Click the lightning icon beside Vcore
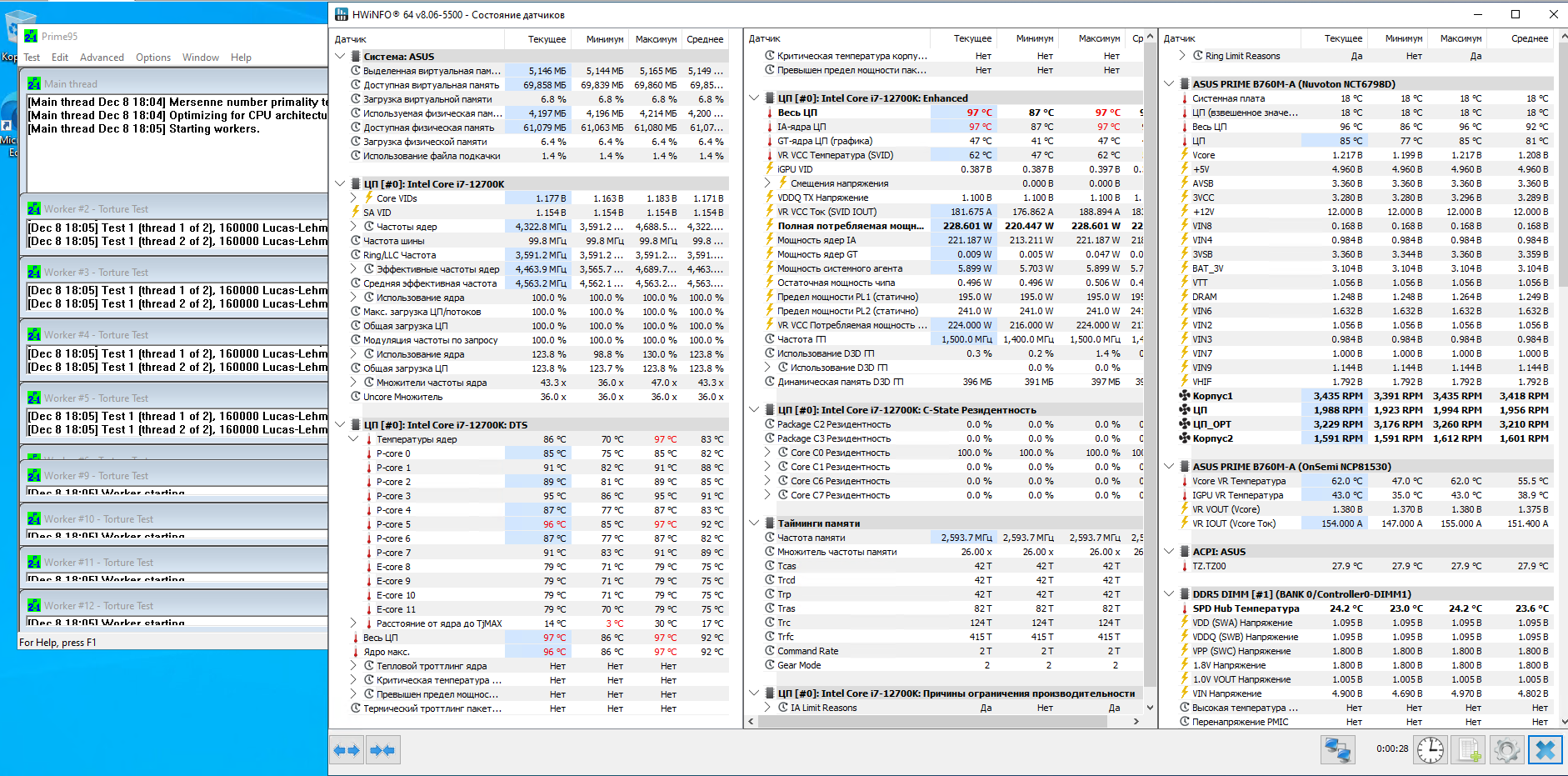The image size is (1568, 776). point(1185,155)
